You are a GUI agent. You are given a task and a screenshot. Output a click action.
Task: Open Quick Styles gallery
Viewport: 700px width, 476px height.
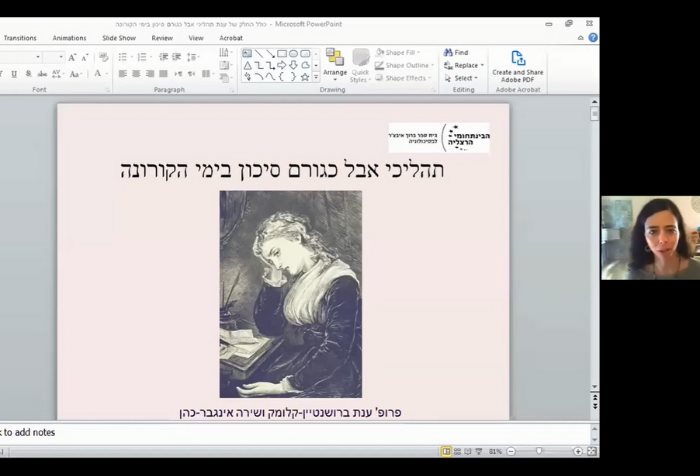(360, 66)
